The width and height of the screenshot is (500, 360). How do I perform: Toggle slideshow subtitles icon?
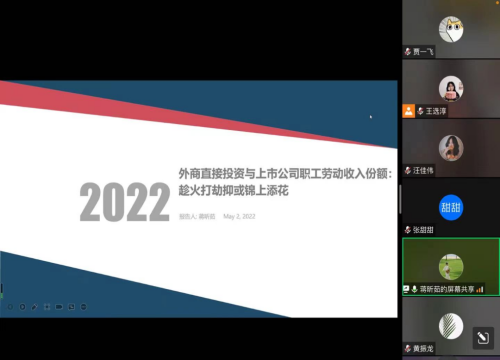tap(59, 307)
